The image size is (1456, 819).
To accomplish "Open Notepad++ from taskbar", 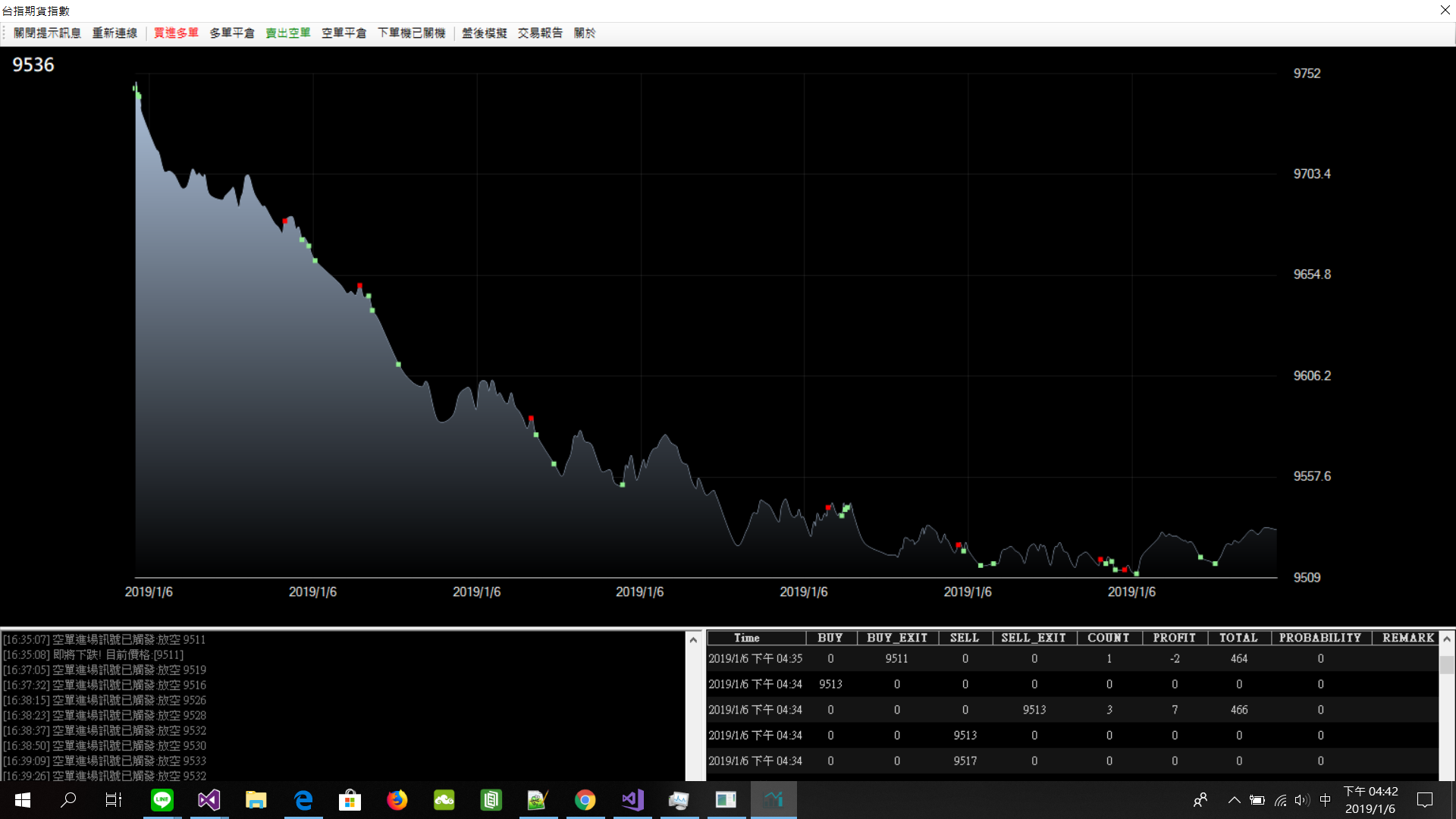I will pyautogui.click(x=538, y=800).
